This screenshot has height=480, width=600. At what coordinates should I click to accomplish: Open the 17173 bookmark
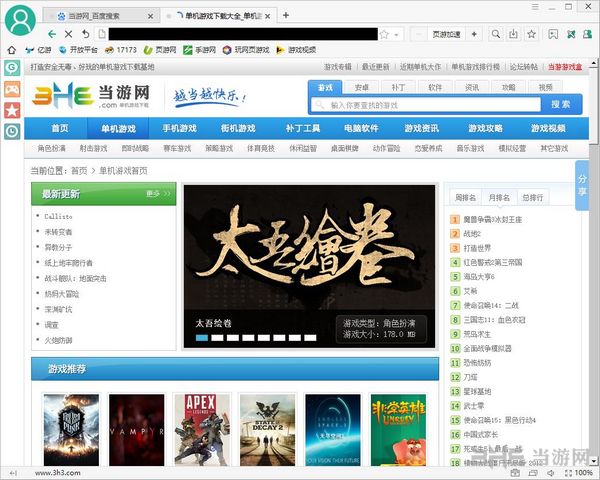tap(121, 50)
